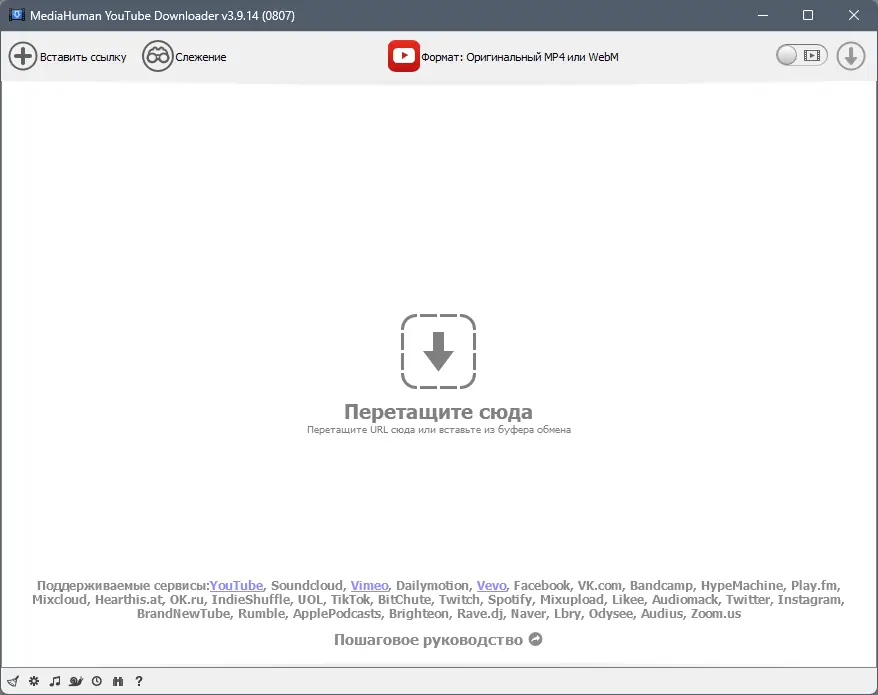Open preferences via the gear icon
Image resolution: width=878 pixels, height=695 pixels.
33,681
